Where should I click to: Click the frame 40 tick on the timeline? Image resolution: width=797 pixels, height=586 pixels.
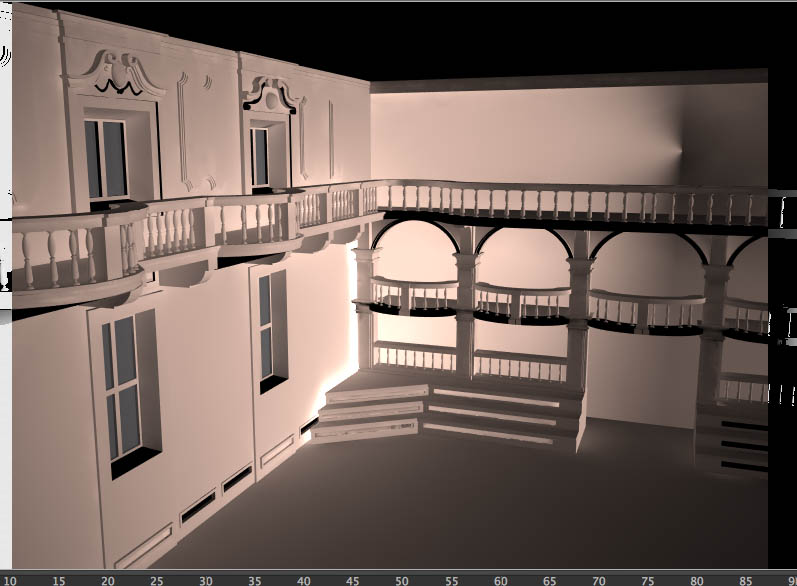[303, 581]
